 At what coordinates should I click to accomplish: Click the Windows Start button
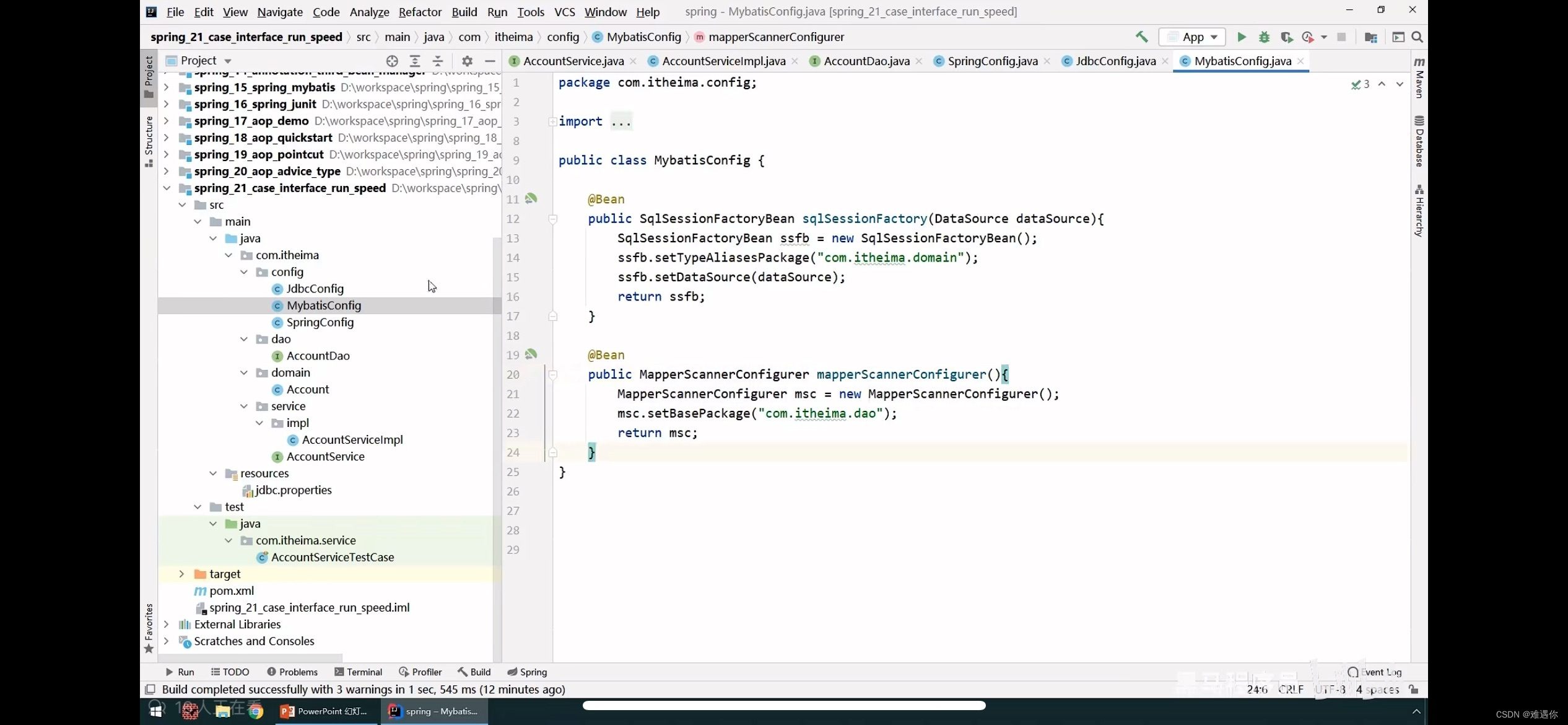156,711
